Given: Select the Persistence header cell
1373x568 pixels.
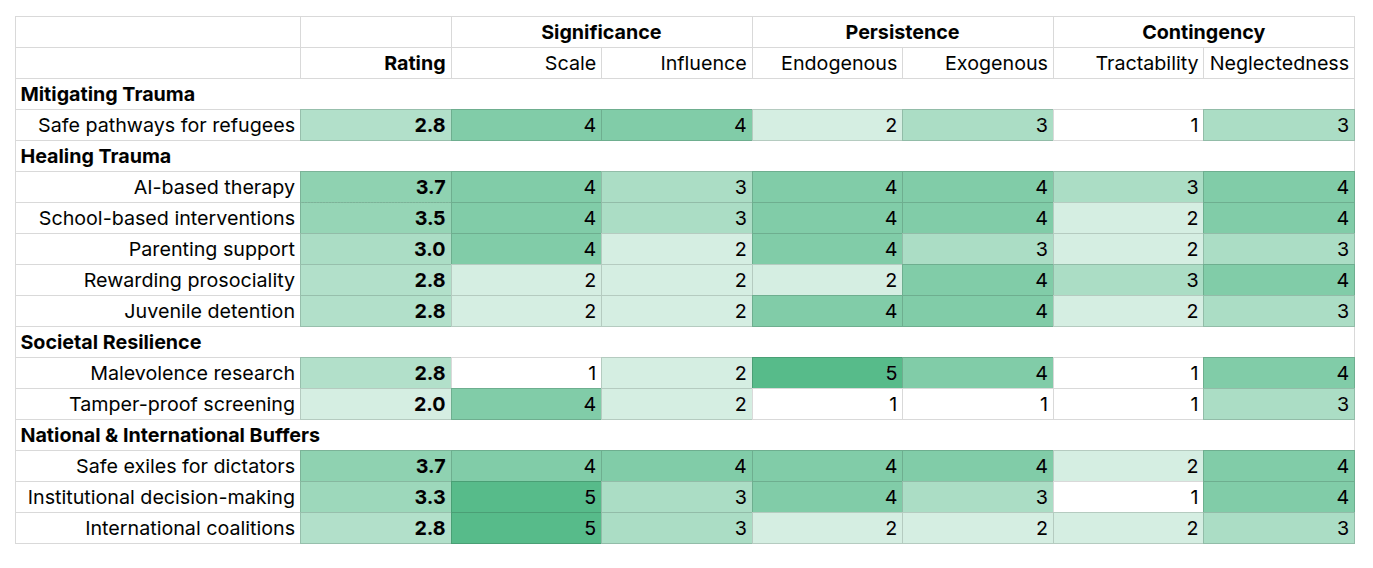Looking at the screenshot, I should [x=902, y=32].
